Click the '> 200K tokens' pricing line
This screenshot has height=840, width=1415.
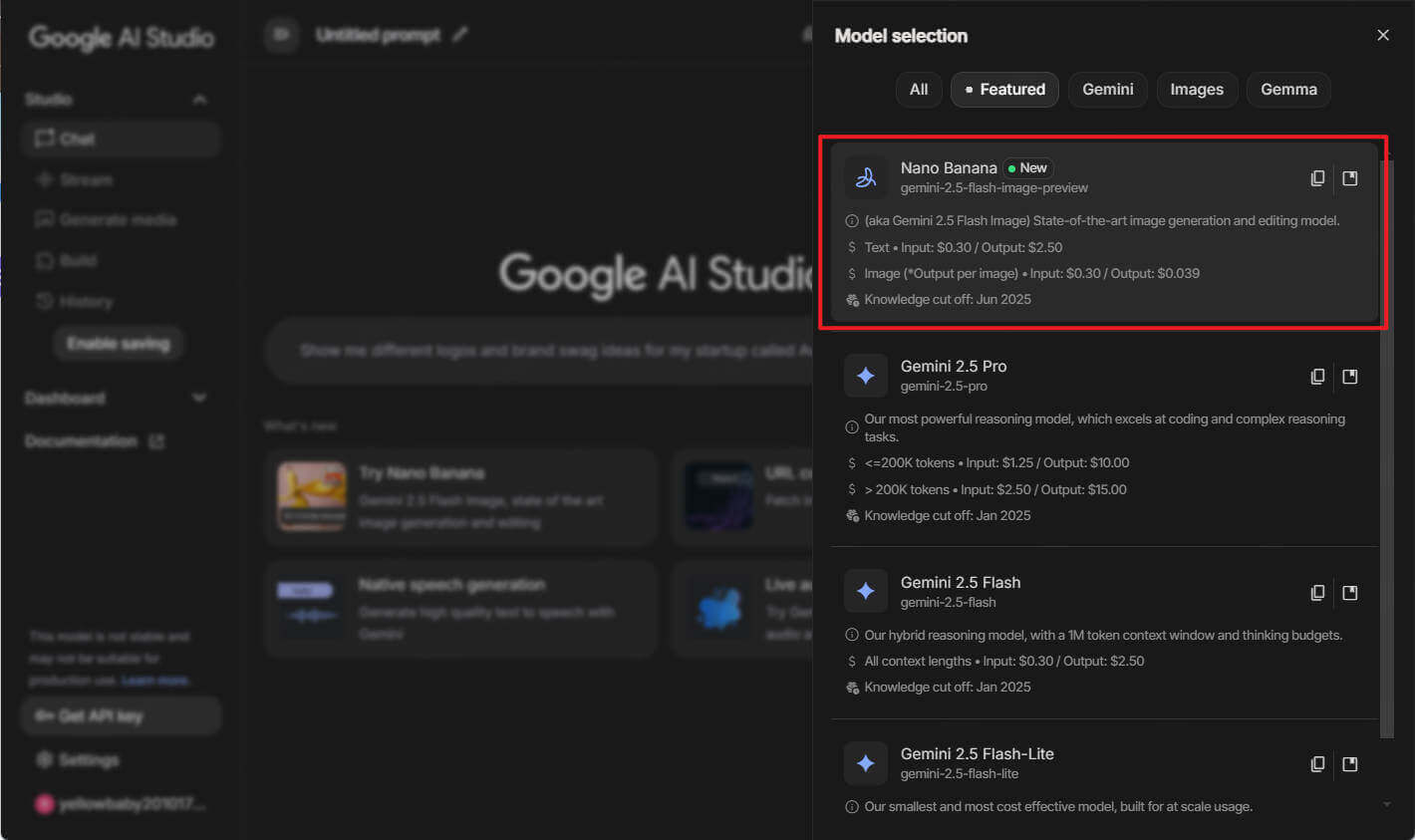995,490
